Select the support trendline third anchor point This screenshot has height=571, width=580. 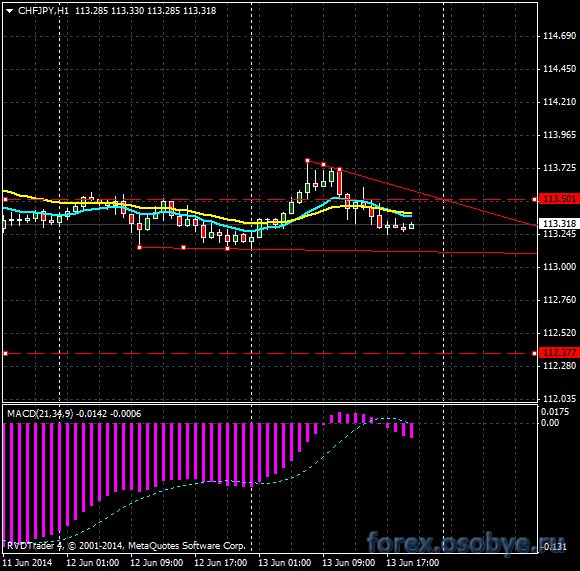227,249
